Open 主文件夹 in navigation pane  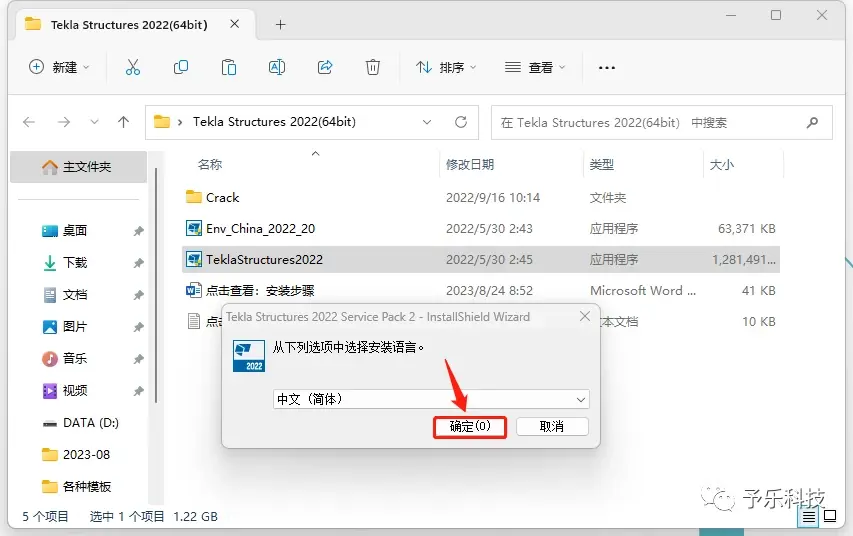[x=78, y=167]
